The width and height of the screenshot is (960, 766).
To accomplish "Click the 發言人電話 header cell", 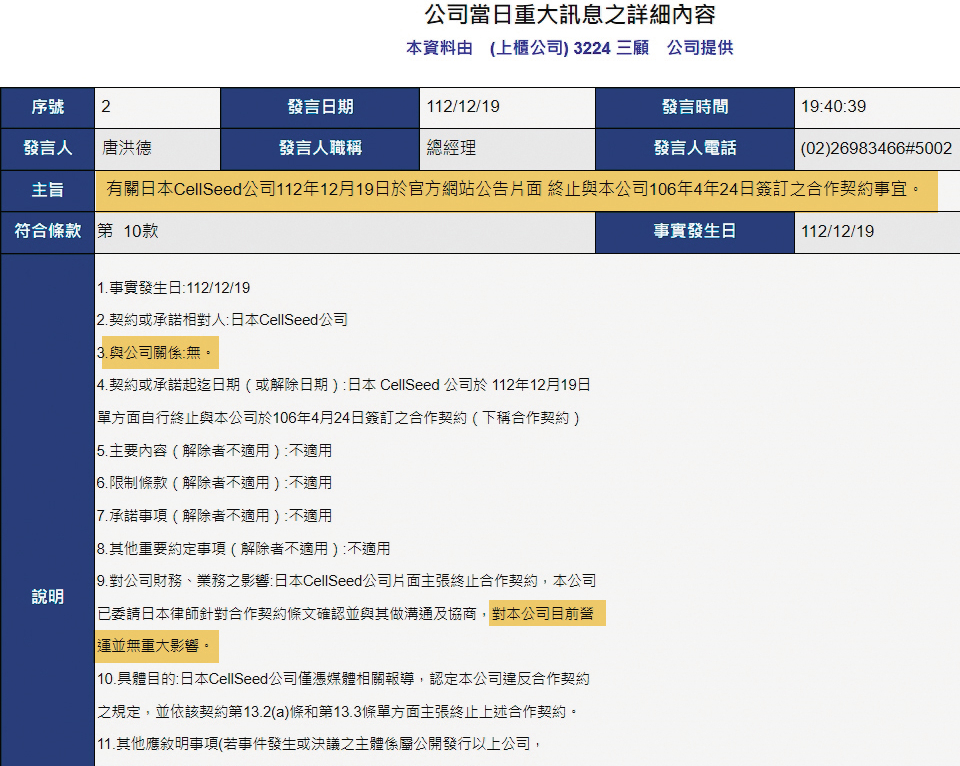I will click(x=695, y=149).
